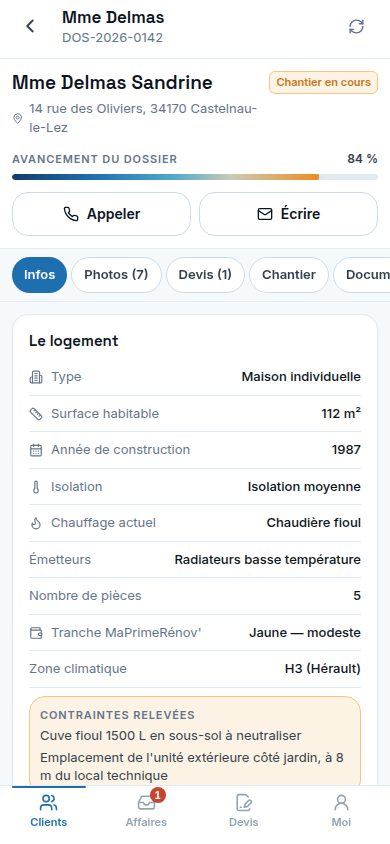
Task: Open the Clients section in bottom navigation
Action: pos(48,811)
